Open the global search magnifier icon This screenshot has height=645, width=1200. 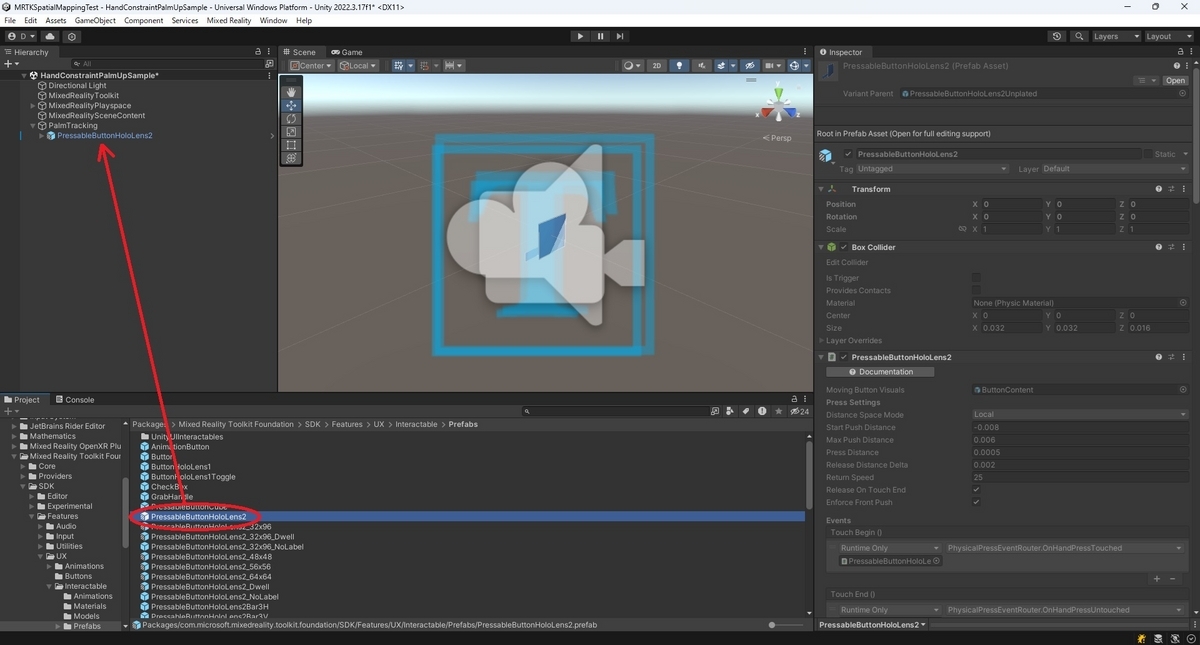click(x=1079, y=36)
